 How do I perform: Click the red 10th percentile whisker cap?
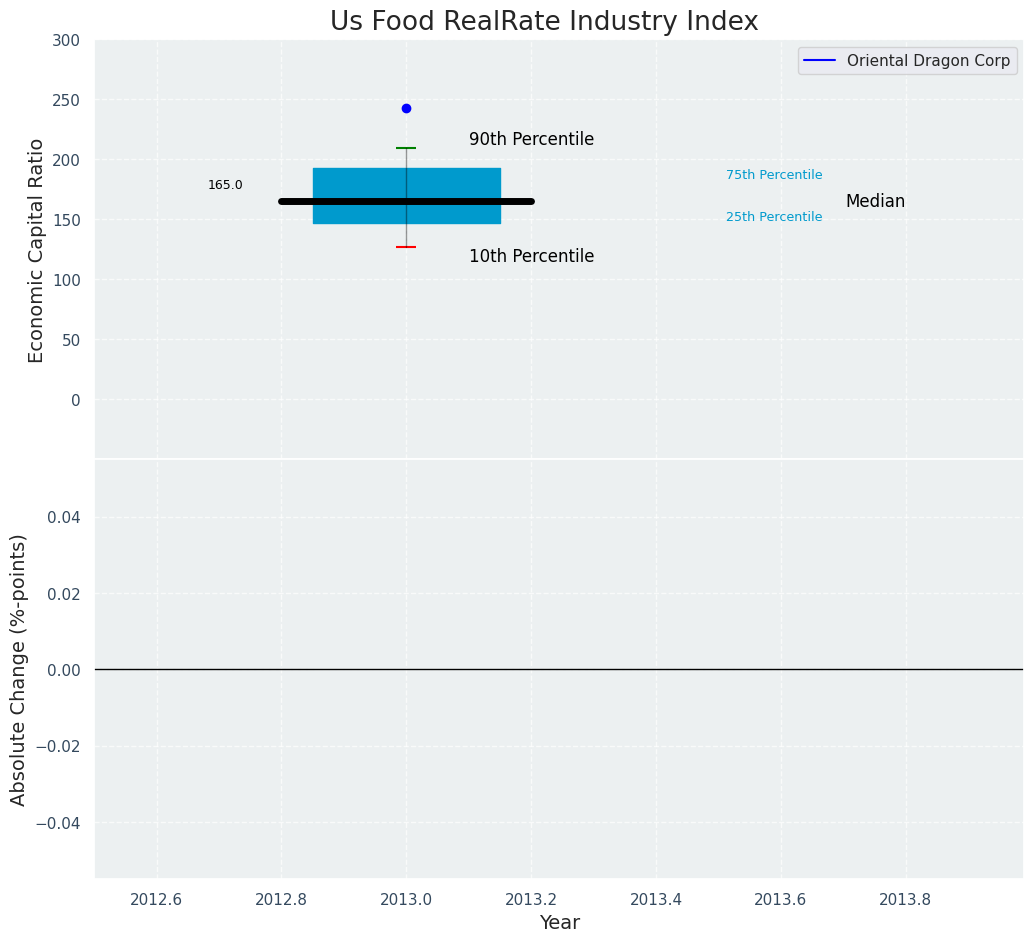406,247
